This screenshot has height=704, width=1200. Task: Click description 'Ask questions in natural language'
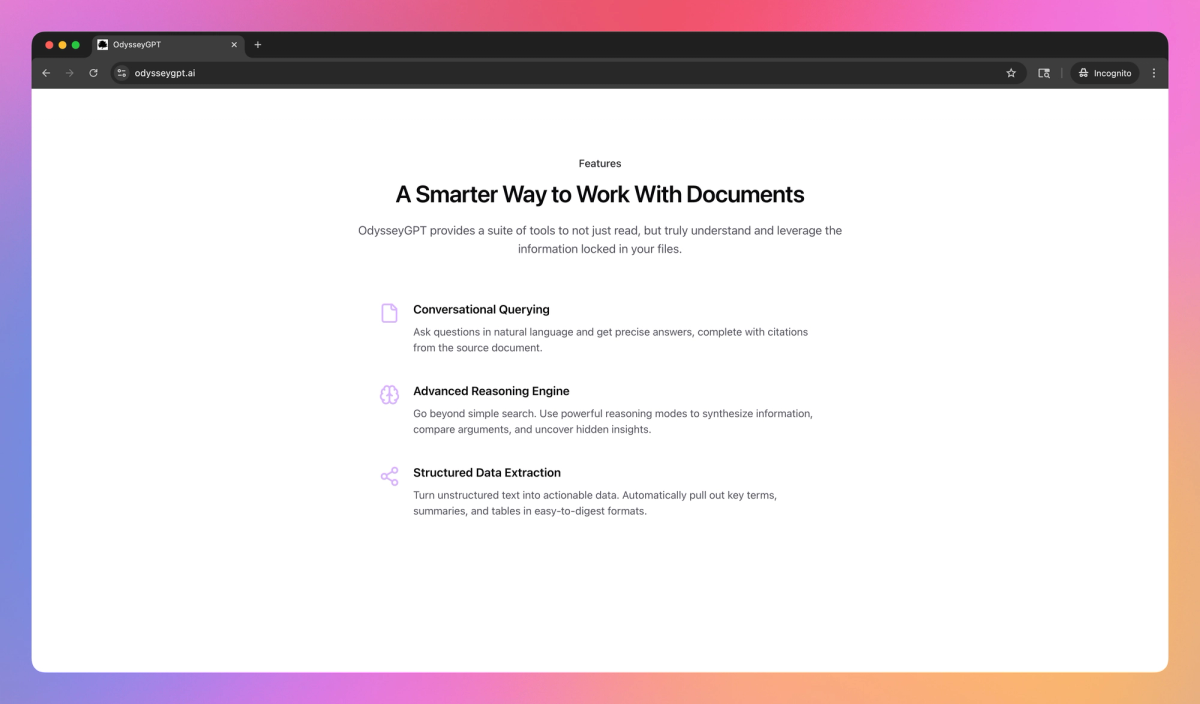tap(611, 340)
